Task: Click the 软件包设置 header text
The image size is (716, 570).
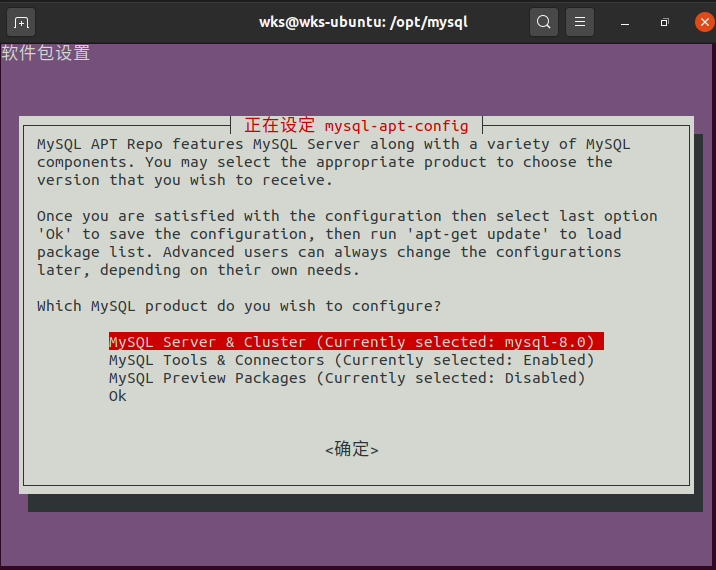Action: (45, 53)
